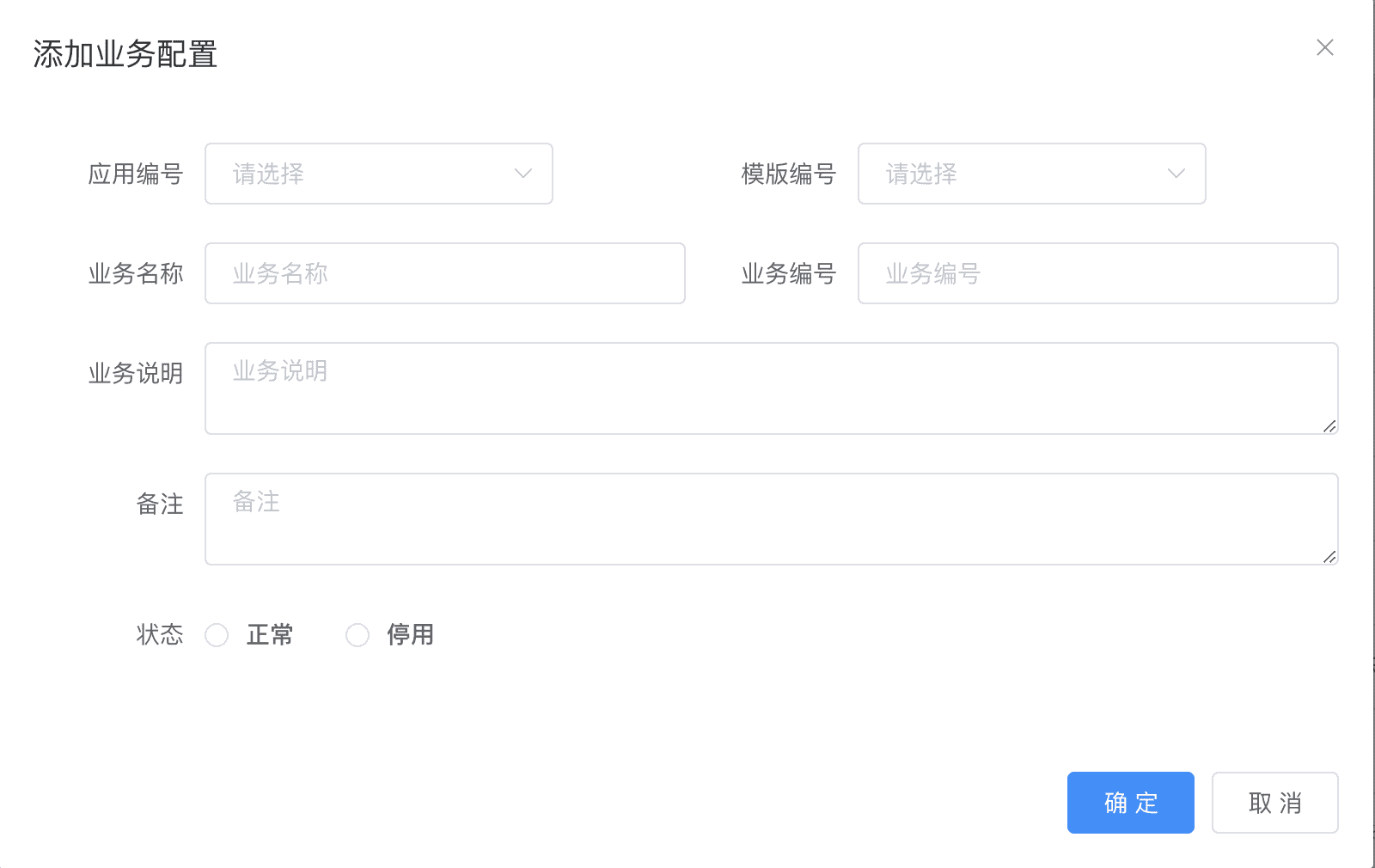Click the 业务说明 field label

click(136, 373)
